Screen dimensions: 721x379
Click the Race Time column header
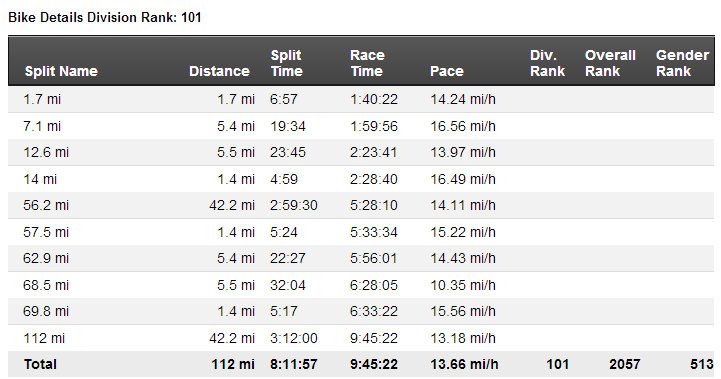point(367,63)
